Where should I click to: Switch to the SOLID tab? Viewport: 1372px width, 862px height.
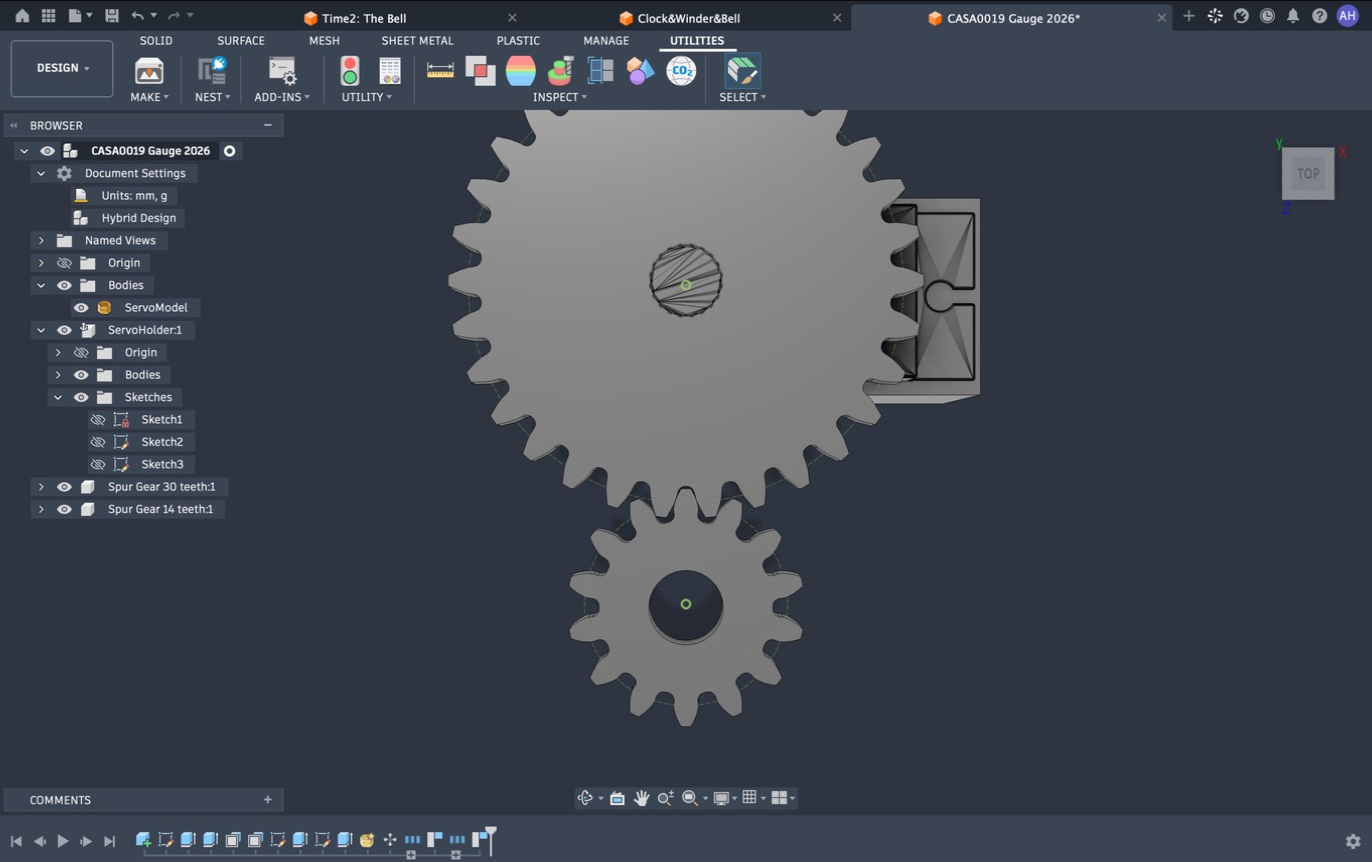(x=156, y=41)
